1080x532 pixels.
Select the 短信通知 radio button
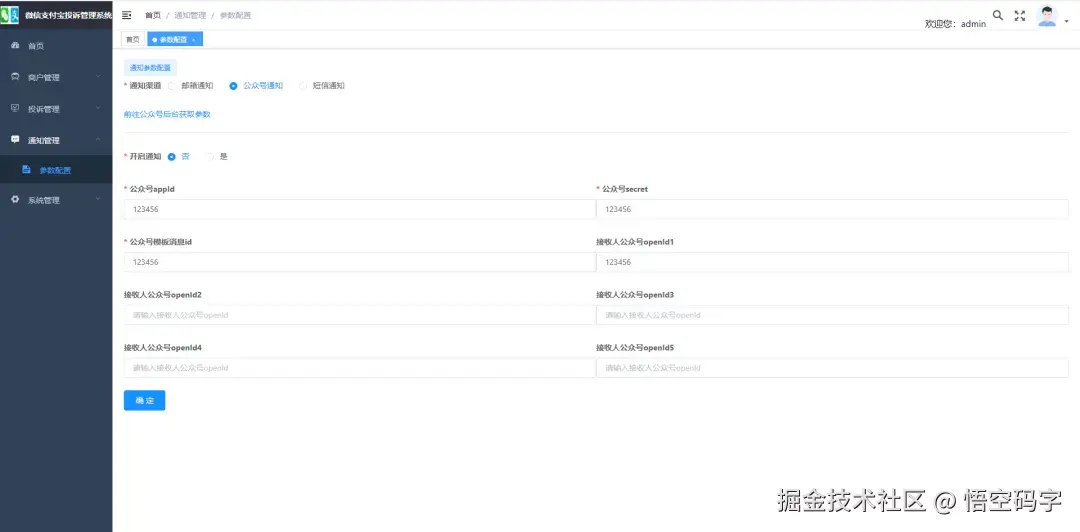coord(302,86)
